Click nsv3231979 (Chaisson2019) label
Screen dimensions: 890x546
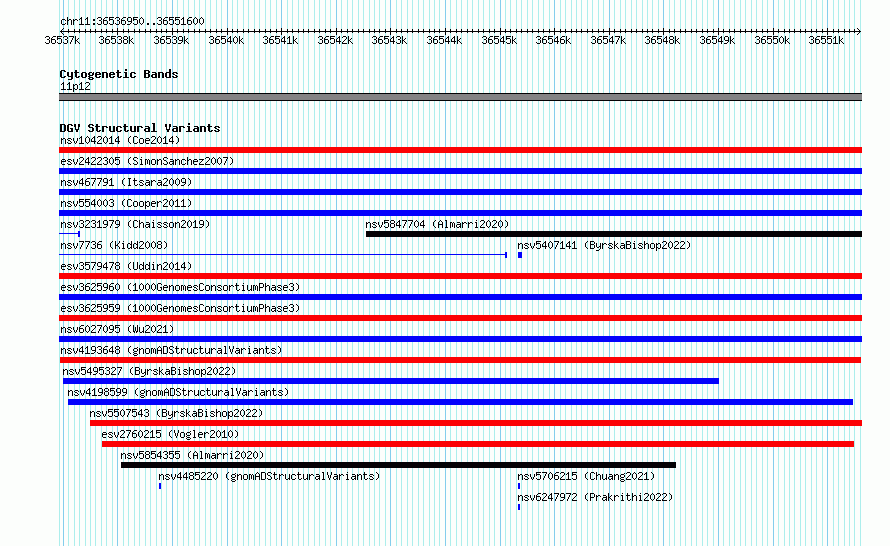[135, 224]
